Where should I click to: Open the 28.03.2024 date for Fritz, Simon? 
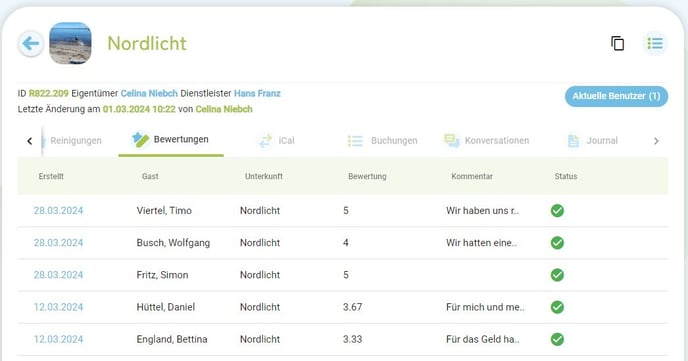58,275
